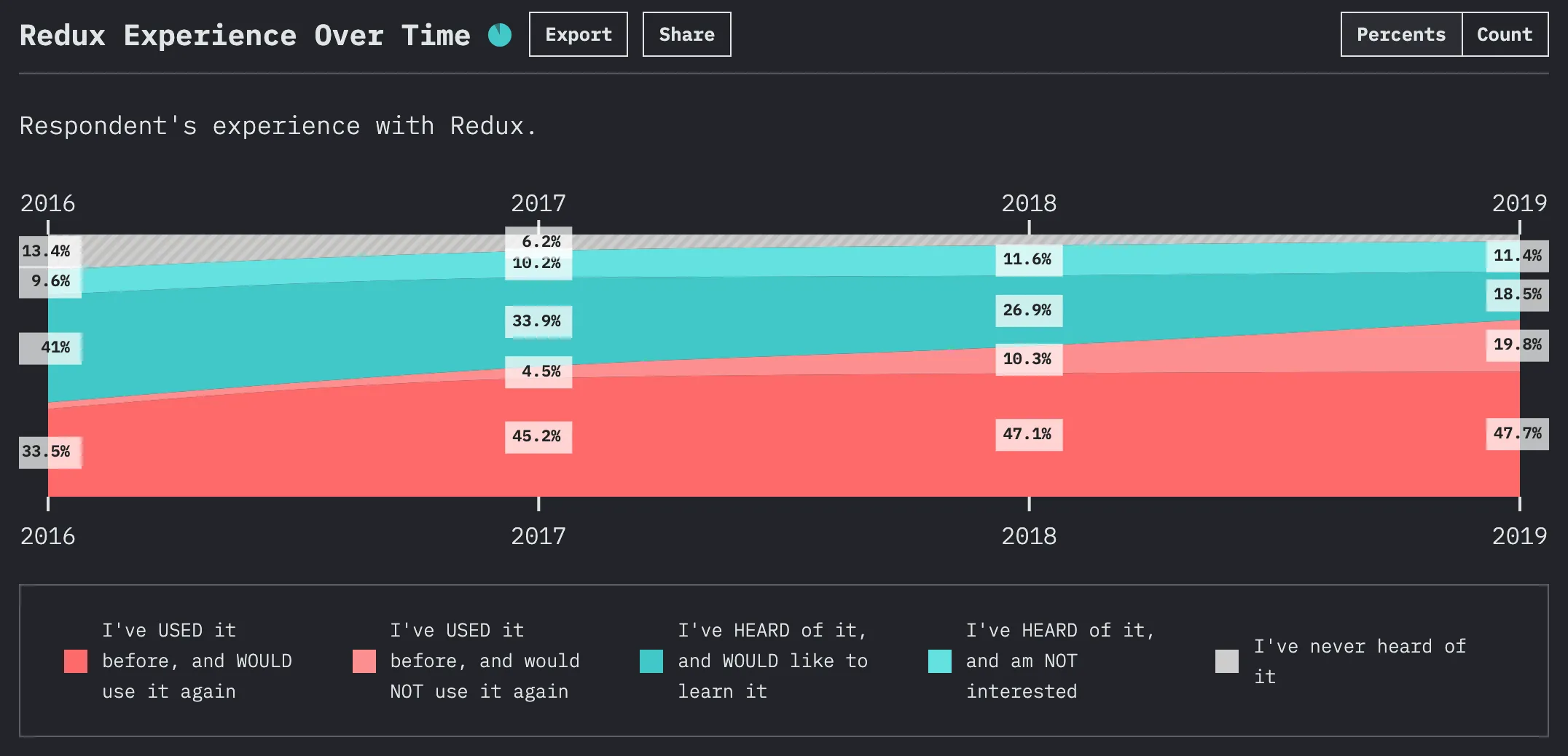Click the 47.1% data label for 2018

pos(1029,434)
